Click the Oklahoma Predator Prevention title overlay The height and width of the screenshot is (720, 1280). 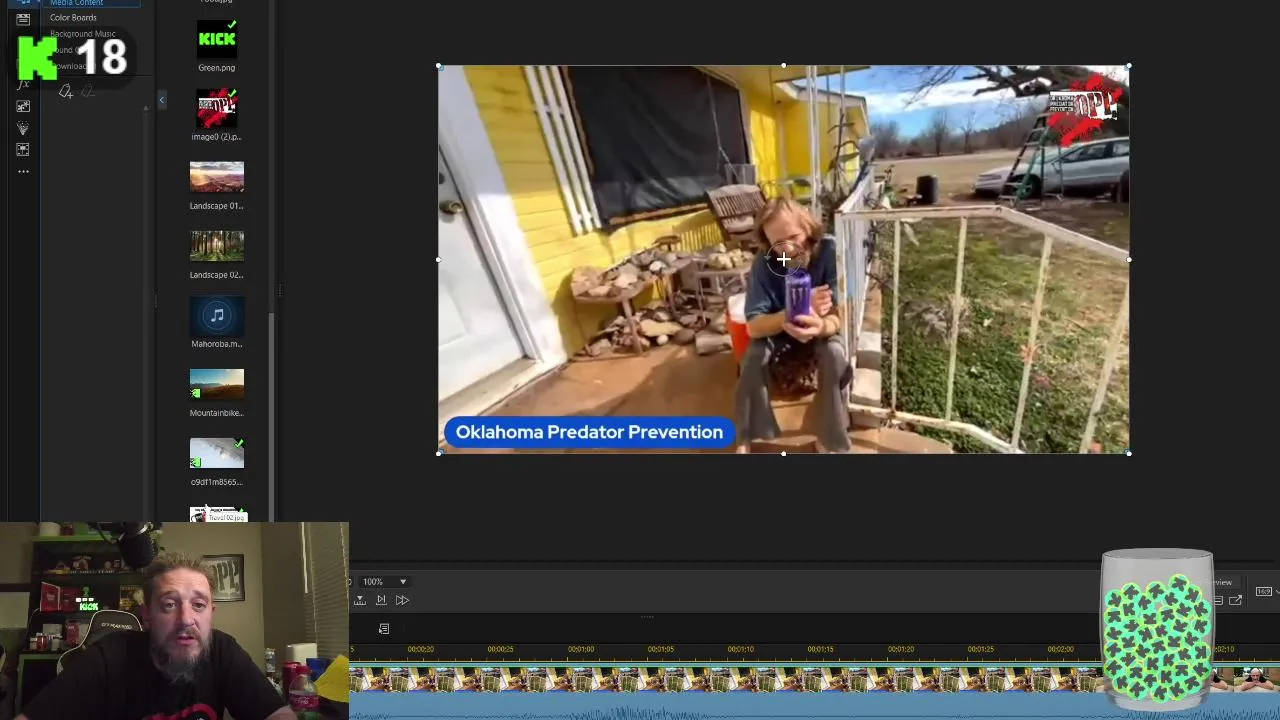589,432
